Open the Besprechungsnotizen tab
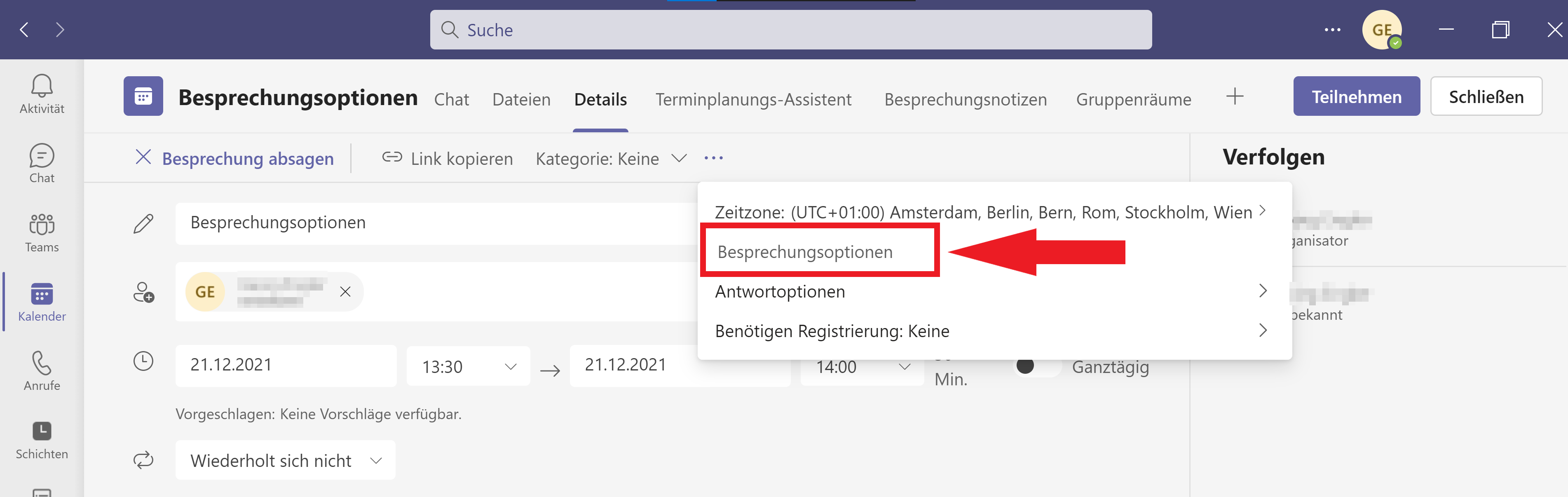This screenshot has width=1568, height=497. (966, 99)
